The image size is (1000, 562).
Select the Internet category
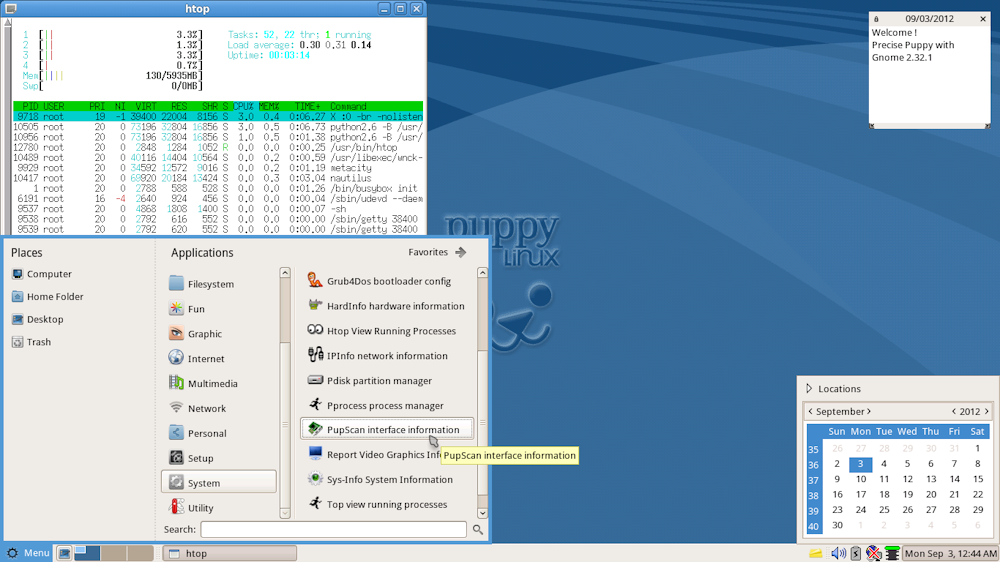(x=219, y=359)
